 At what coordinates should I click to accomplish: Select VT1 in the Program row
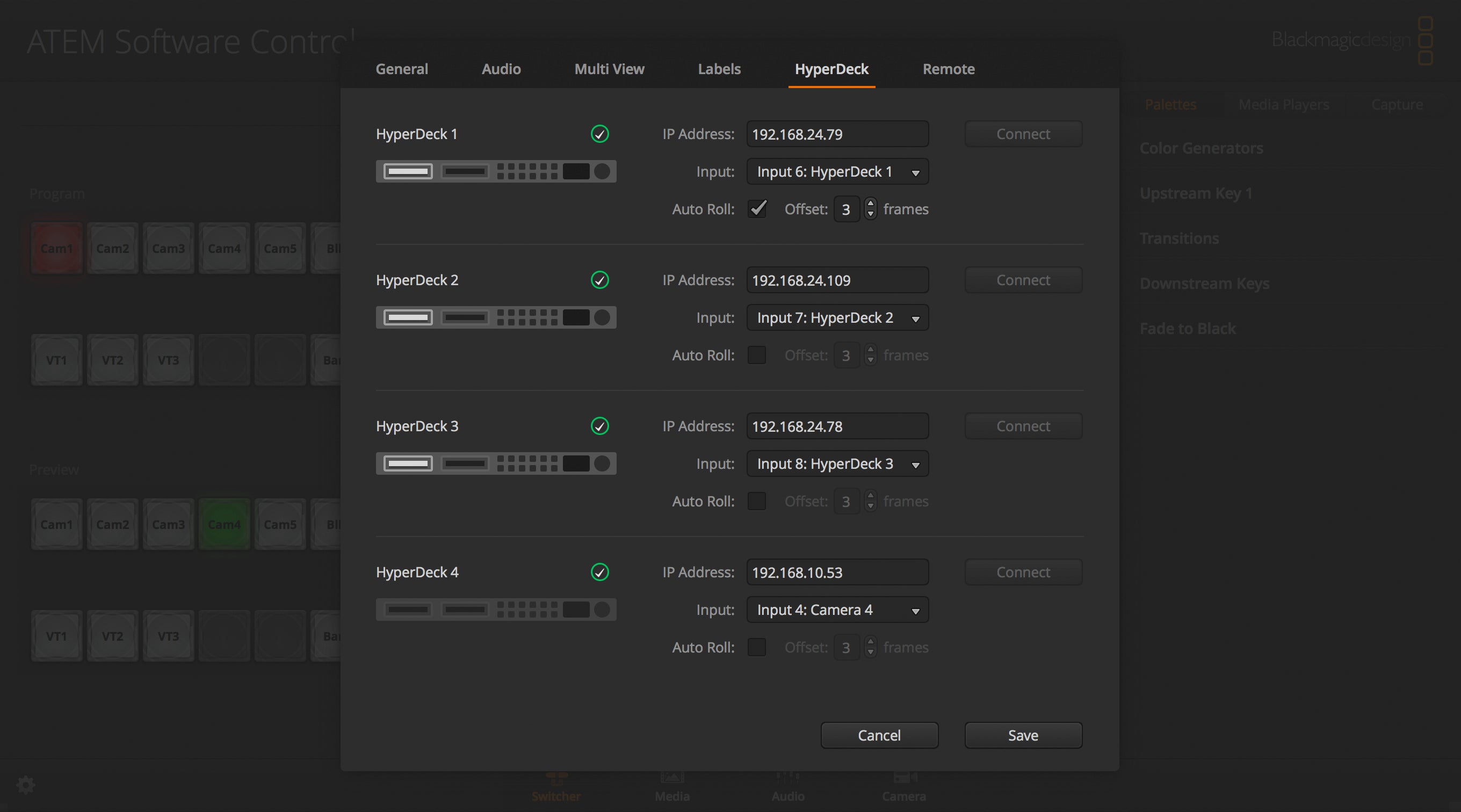pyautogui.click(x=56, y=360)
